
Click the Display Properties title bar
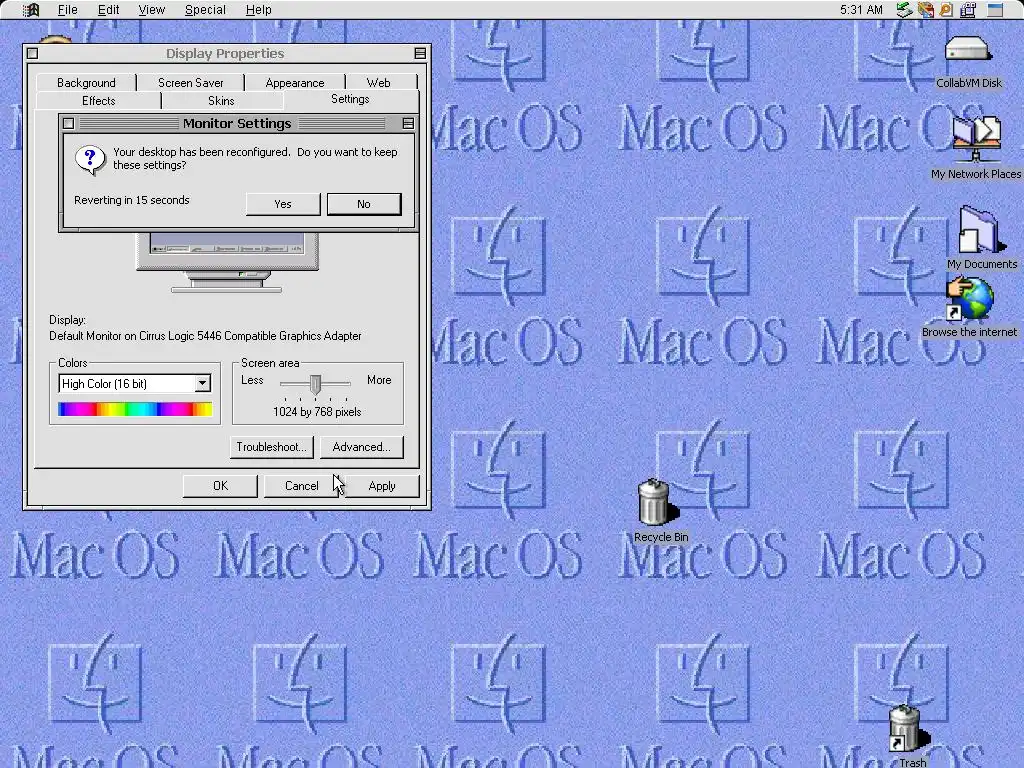click(225, 54)
